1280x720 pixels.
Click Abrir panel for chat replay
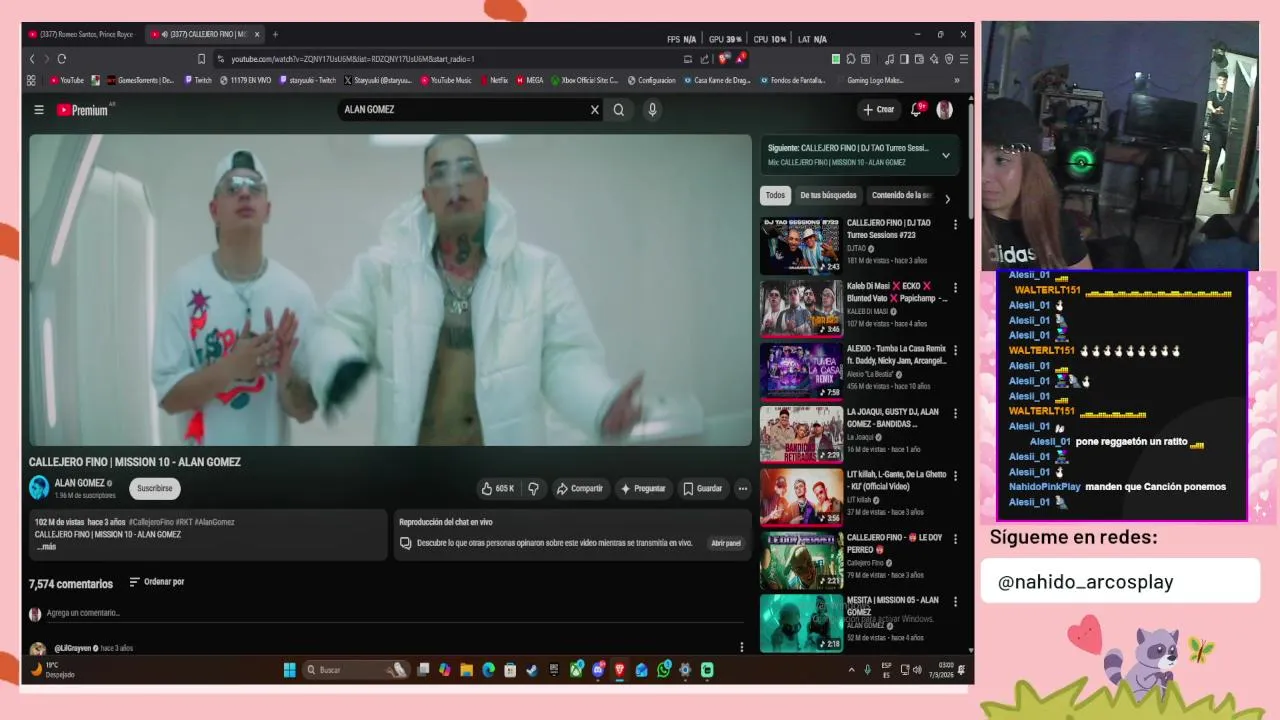pos(726,544)
